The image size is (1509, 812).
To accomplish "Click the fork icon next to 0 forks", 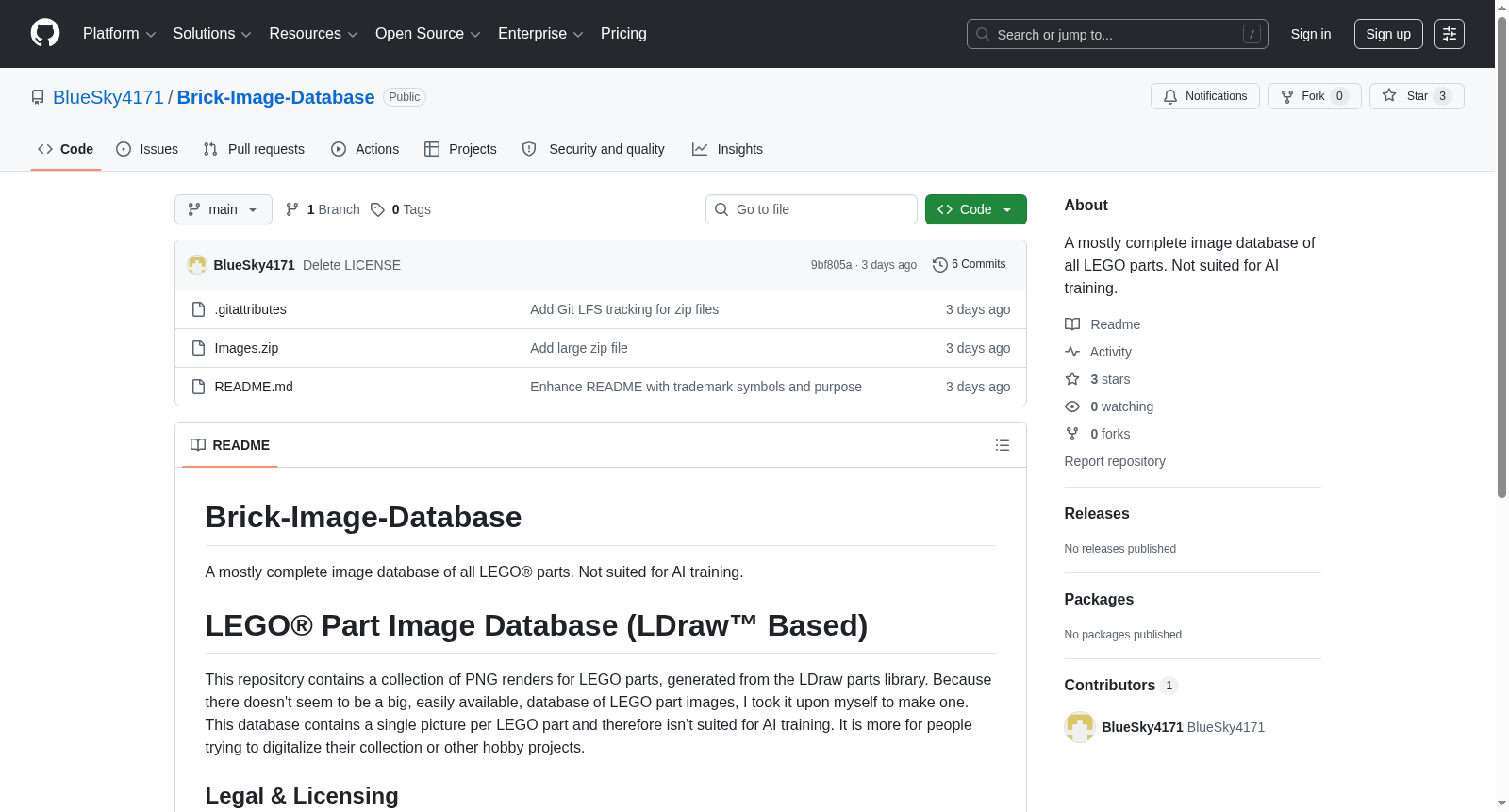I will tap(1072, 434).
